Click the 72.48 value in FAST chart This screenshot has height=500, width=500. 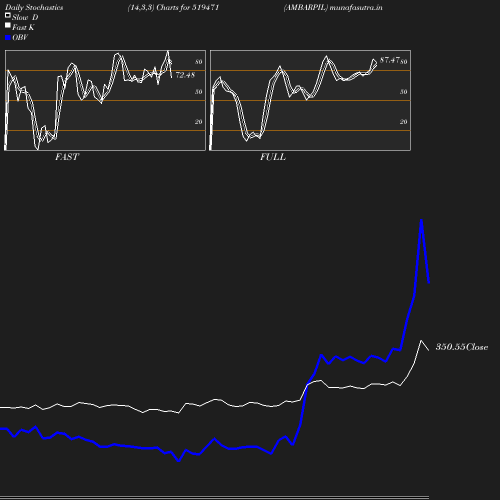pyautogui.click(x=185, y=75)
